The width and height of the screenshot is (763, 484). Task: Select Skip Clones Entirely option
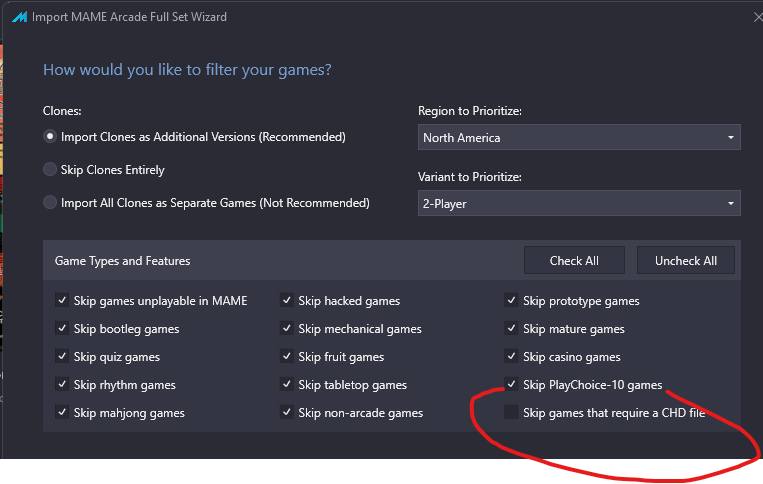[50, 169]
